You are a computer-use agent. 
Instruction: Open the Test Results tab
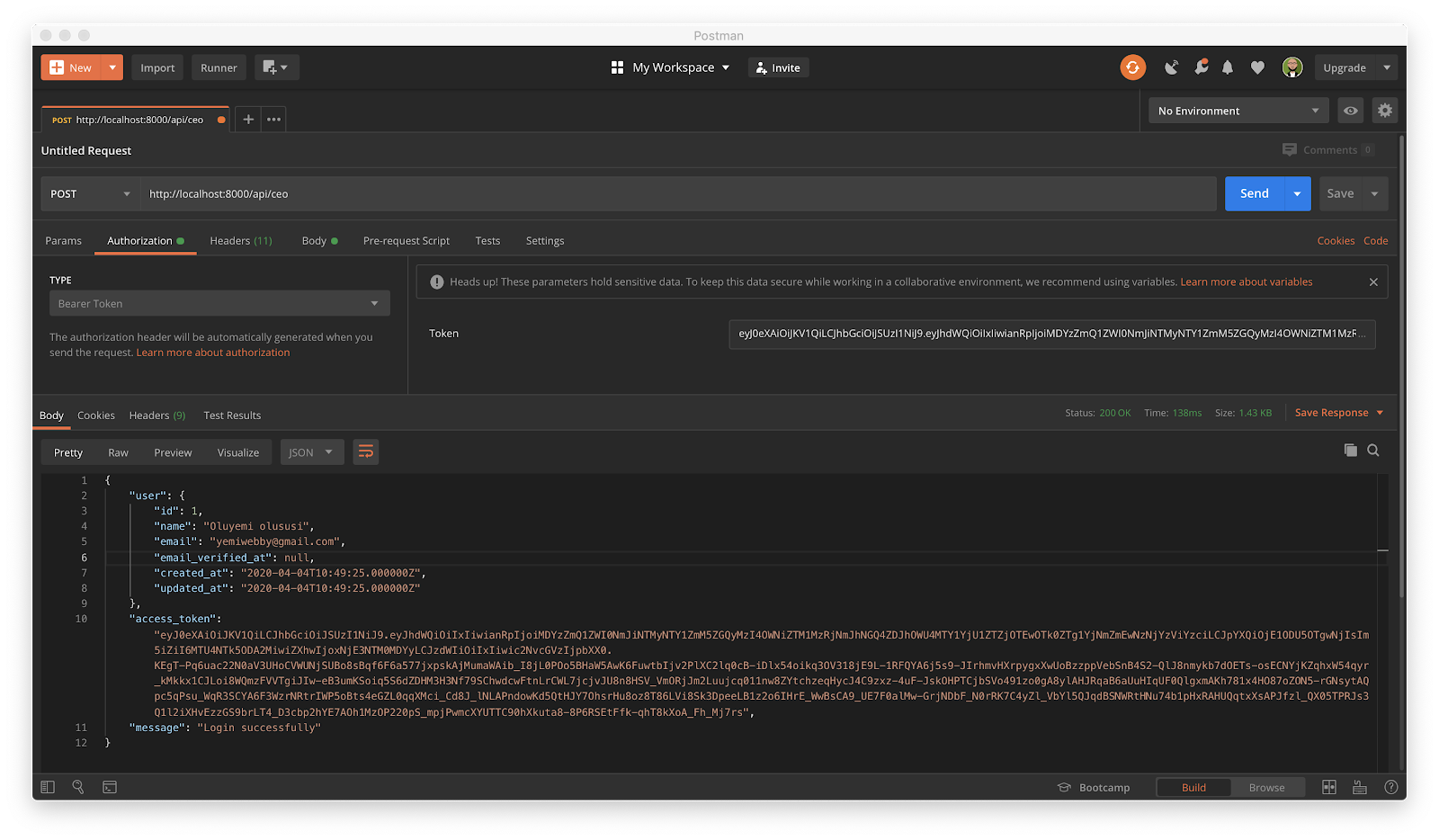pyautogui.click(x=232, y=416)
